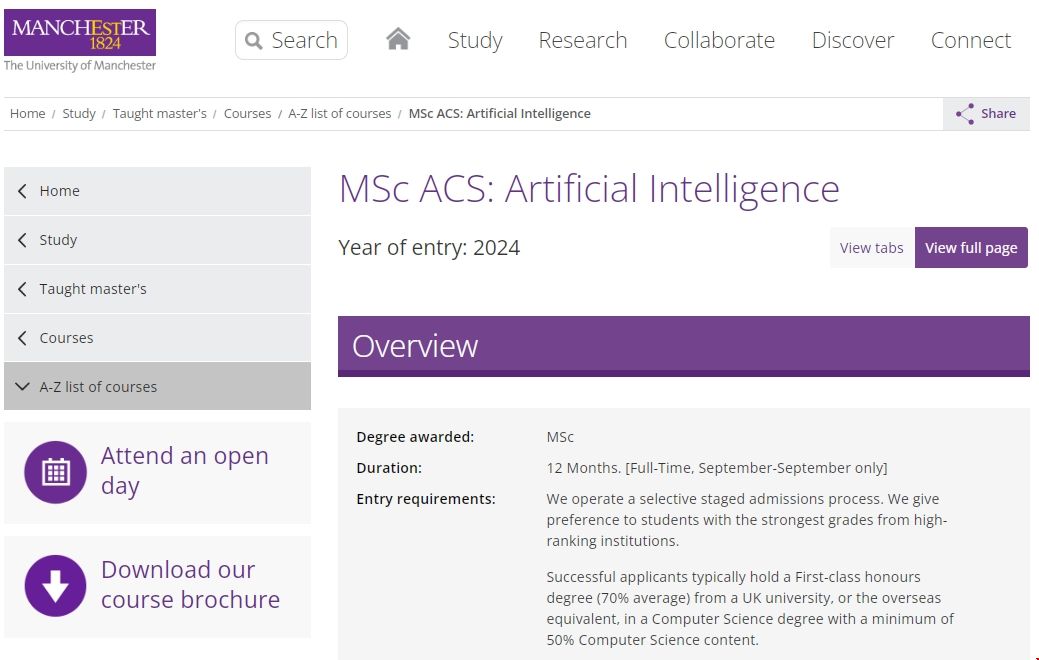
Task: Click the magnifying glass search icon
Action: (x=253, y=41)
